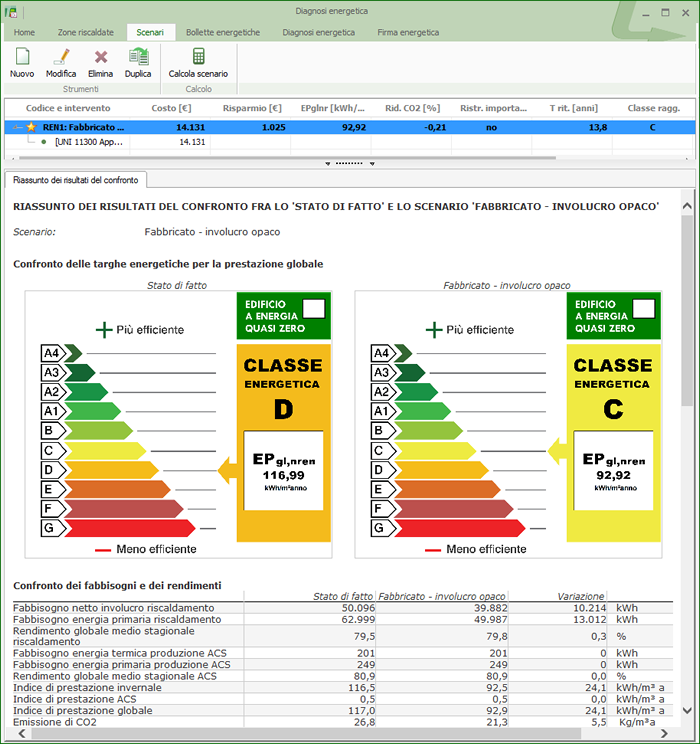Sort by Rid. CO2 [%] column header
700x745 pixels.
tap(412, 108)
